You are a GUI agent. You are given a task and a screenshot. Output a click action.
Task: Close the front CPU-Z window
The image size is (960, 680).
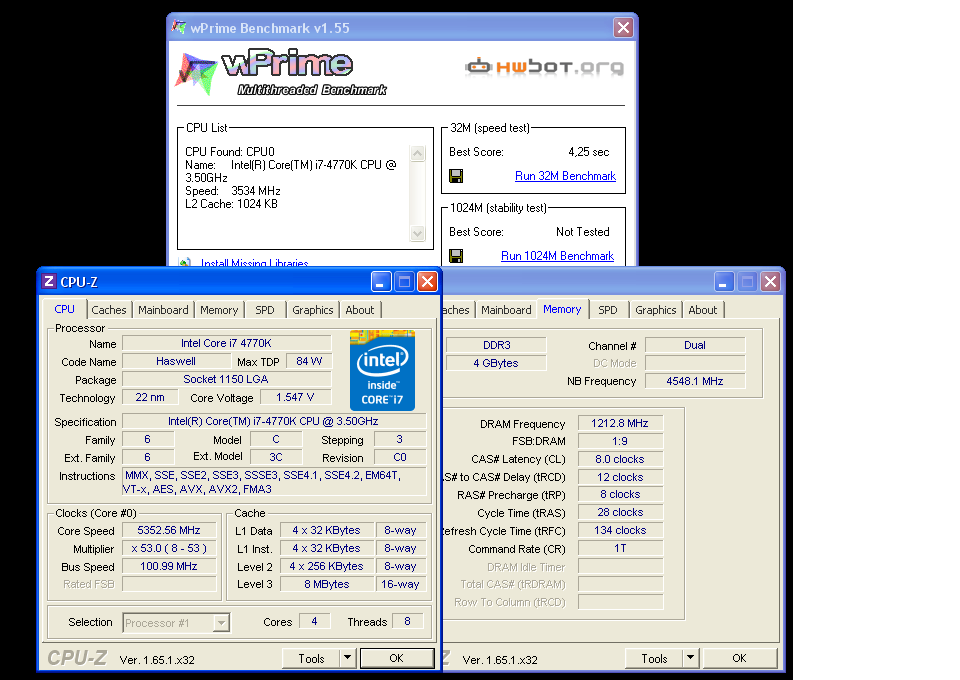click(x=427, y=282)
